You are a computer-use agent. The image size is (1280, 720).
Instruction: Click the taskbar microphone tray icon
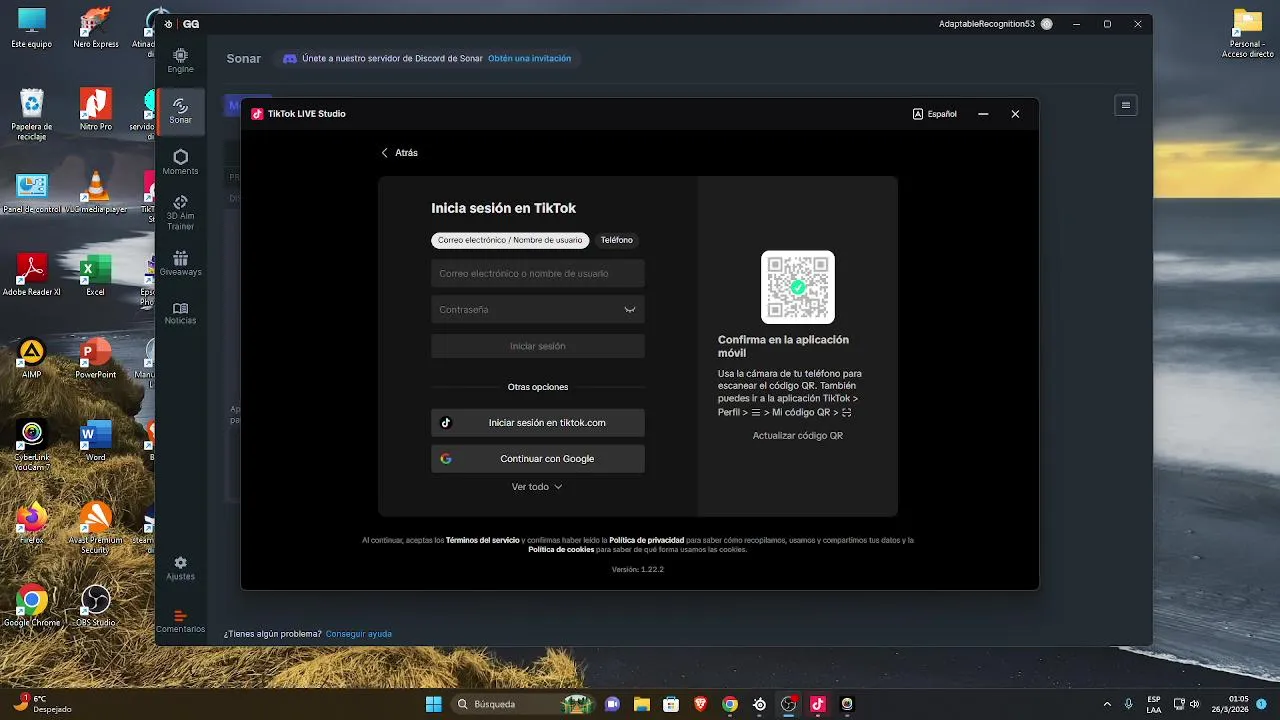(1129, 704)
